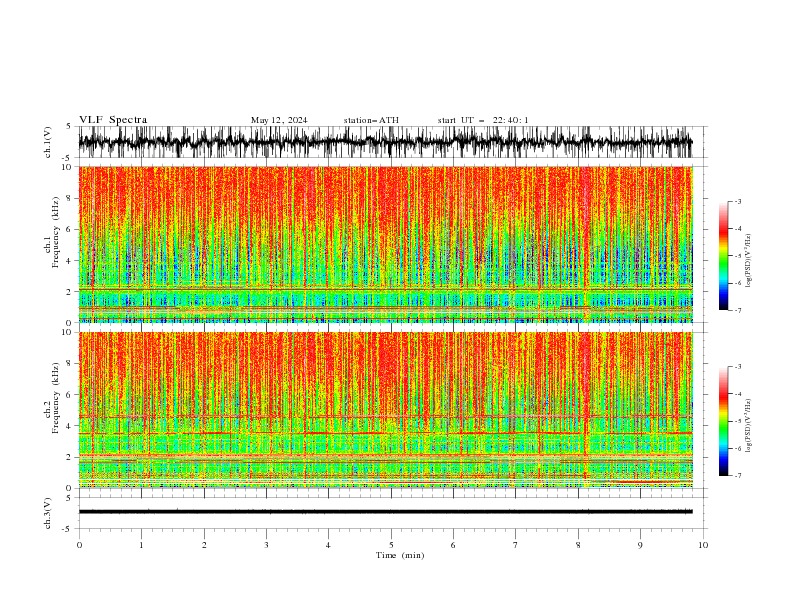Click time axis tick label '2'
Image resolution: width=792 pixels, height=612 pixels.
pyautogui.click(x=204, y=545)
